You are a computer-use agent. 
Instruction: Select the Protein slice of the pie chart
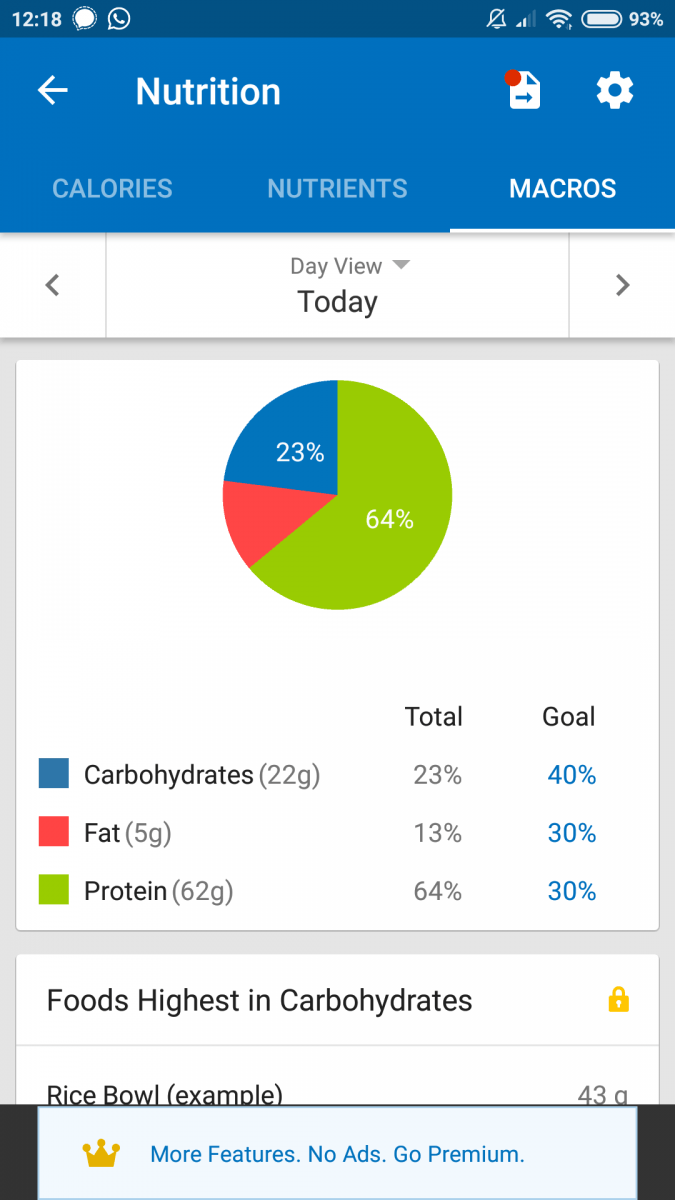point(390,520)
